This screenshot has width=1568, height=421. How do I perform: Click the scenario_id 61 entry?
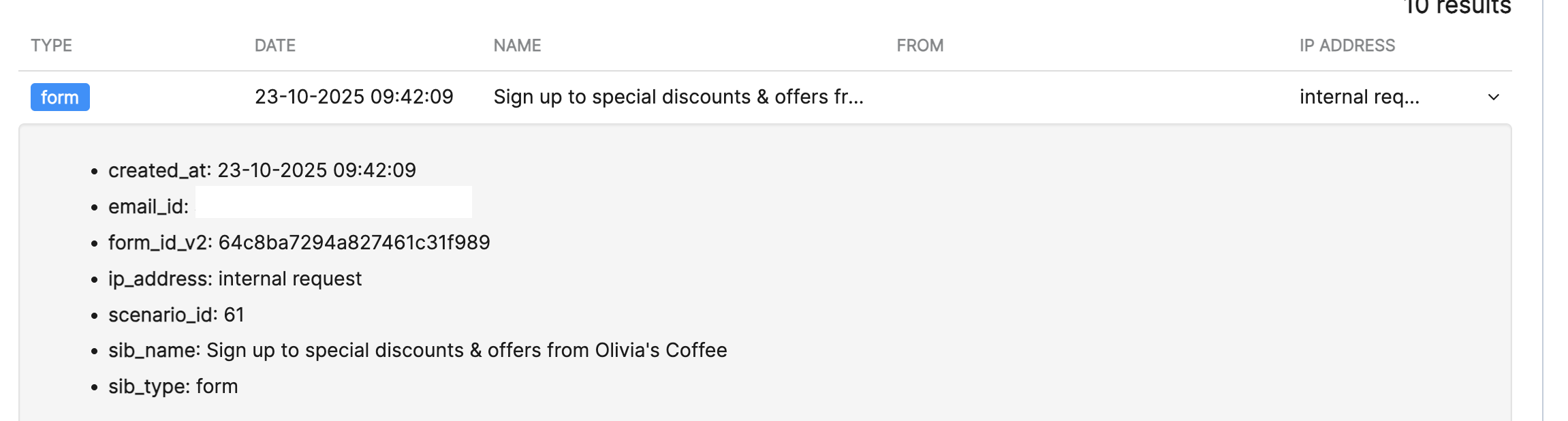[176, 315]
